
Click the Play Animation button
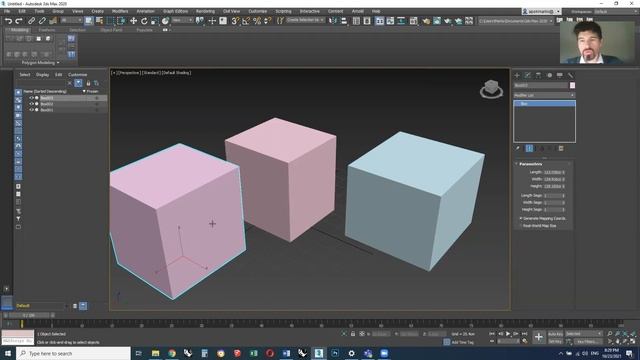tap(508, 334)
